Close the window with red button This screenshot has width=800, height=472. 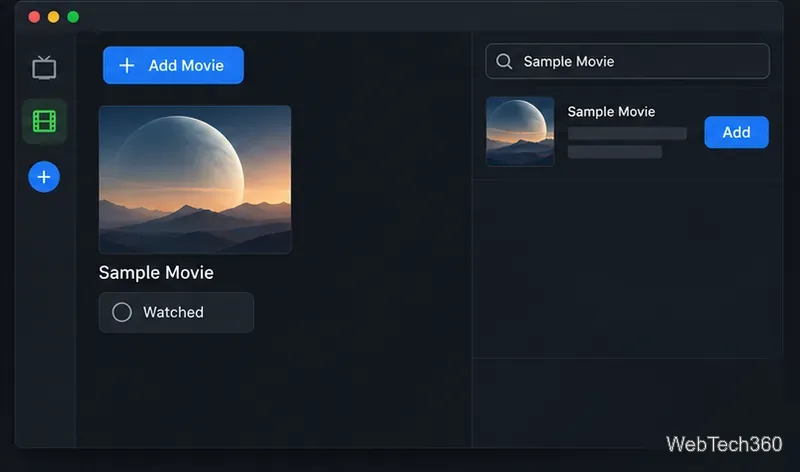34,17
